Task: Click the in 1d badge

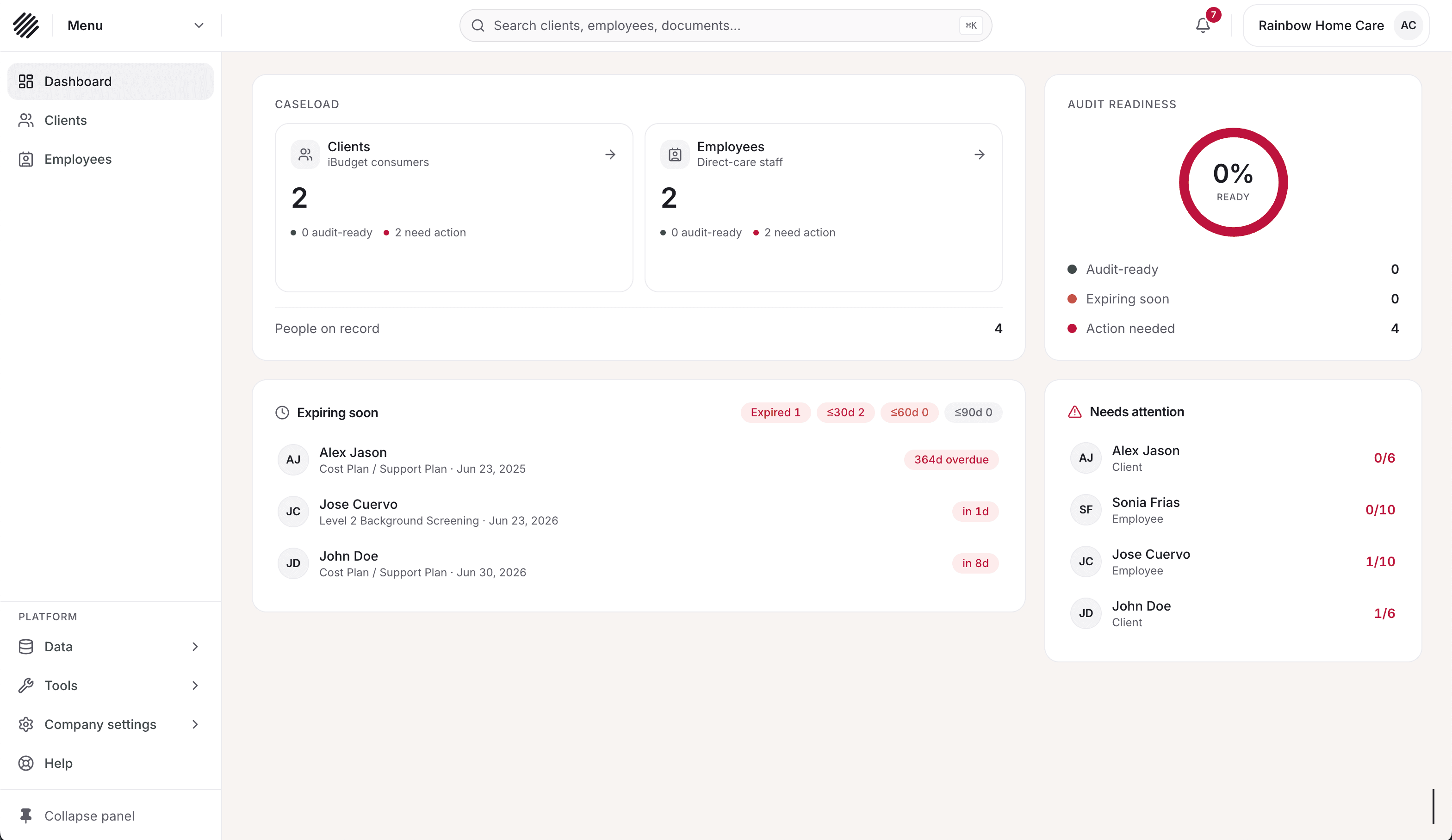Action: (x=975, y=512)
